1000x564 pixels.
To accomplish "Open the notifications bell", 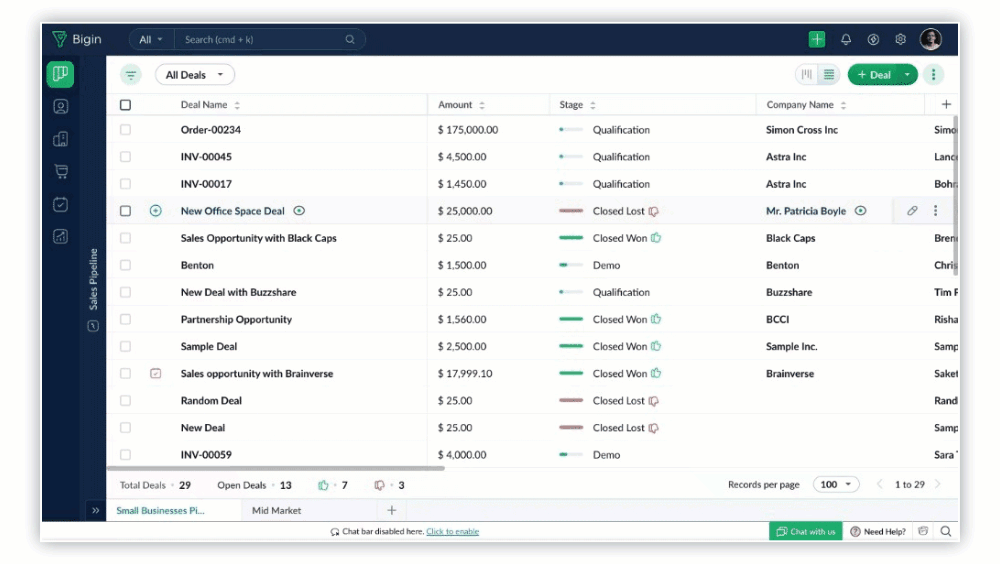I will (846, 40).
